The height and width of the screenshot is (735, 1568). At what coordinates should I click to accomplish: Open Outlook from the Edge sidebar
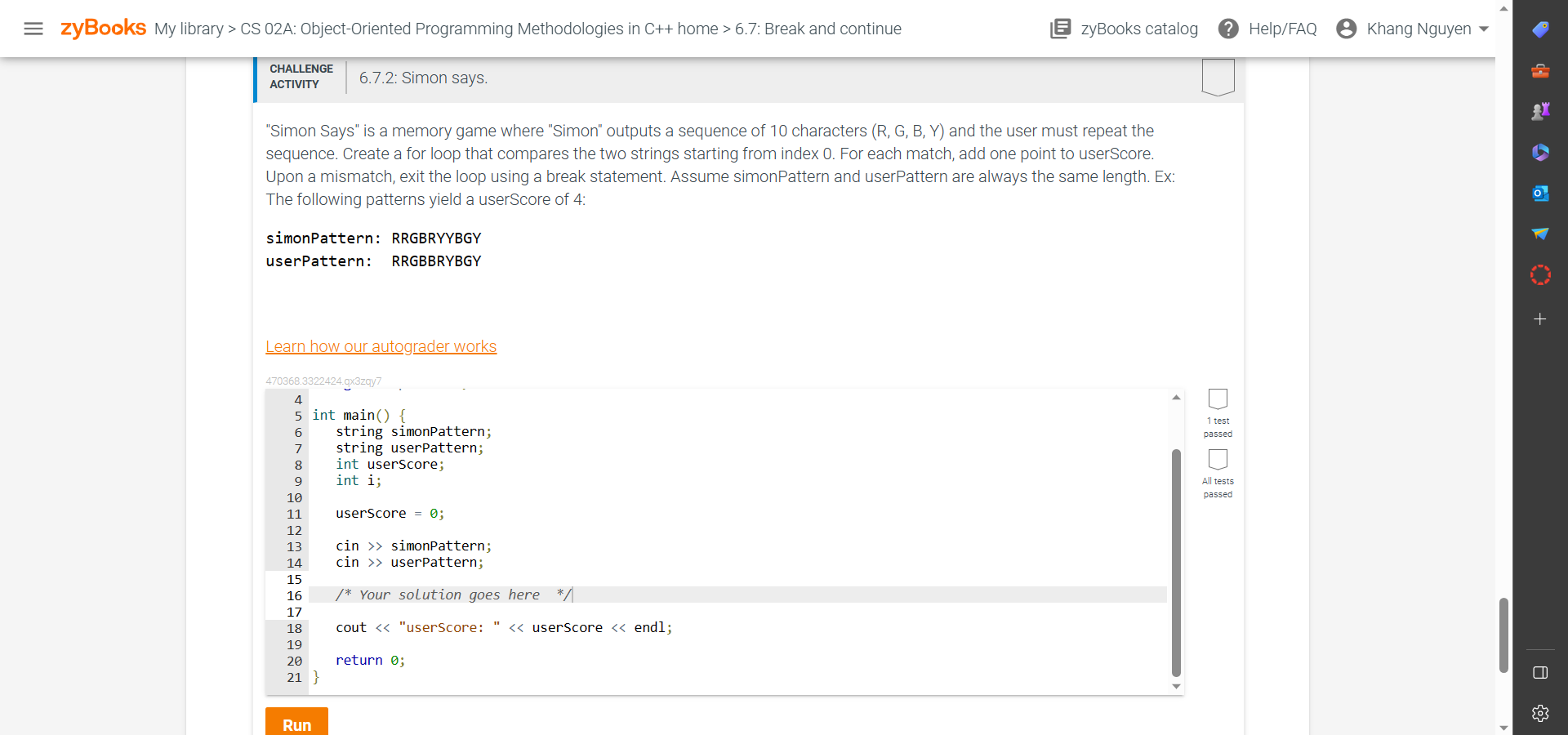pos(1540,194)
